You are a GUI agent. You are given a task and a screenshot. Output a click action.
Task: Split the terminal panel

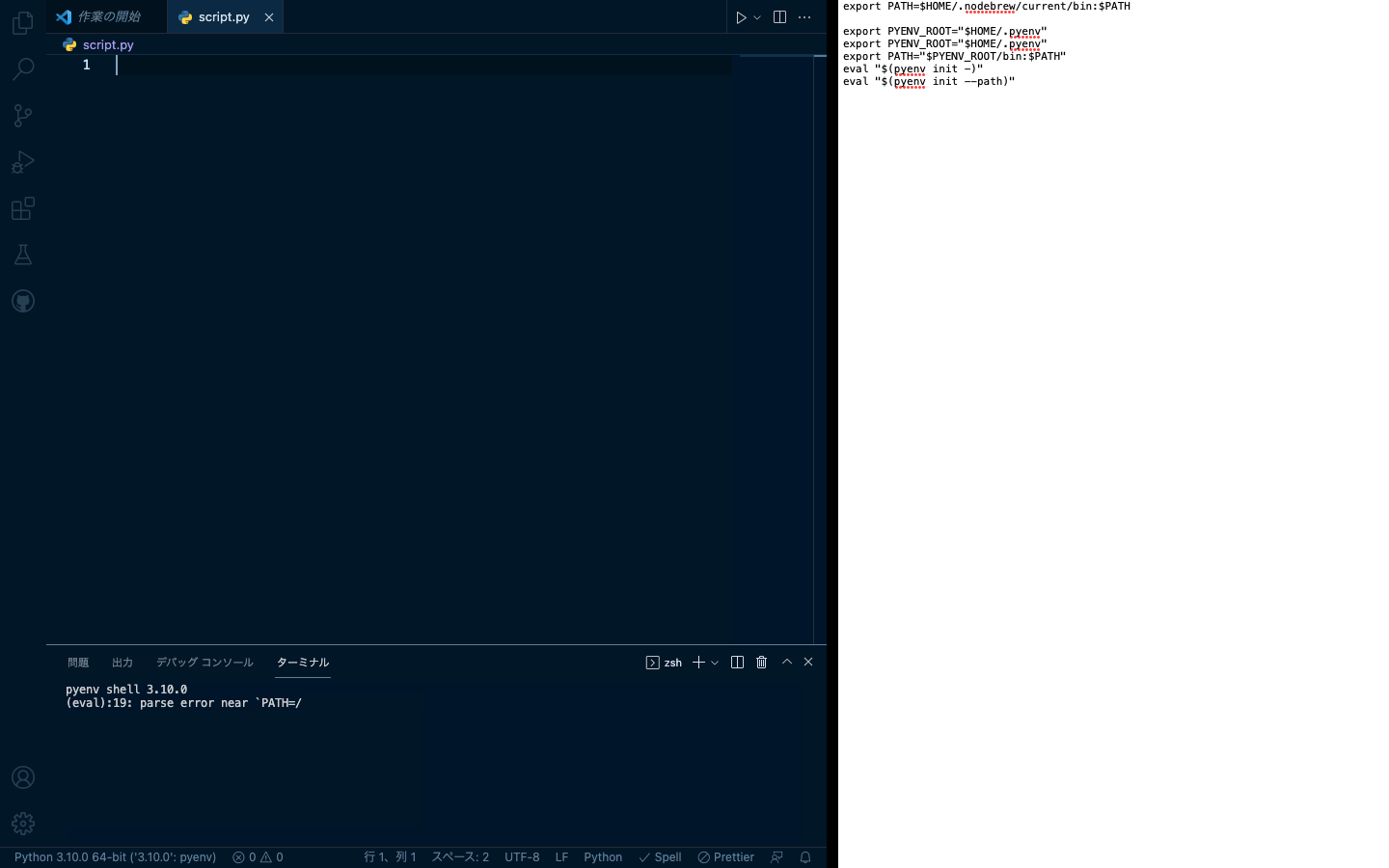click(x=737, y=663)
